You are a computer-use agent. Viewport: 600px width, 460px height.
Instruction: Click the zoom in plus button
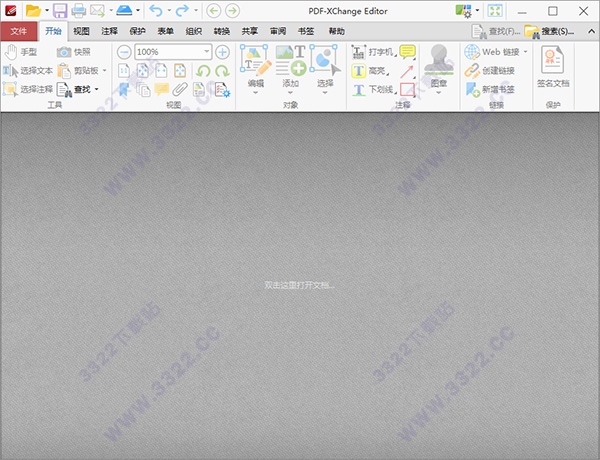coord(222,52)
